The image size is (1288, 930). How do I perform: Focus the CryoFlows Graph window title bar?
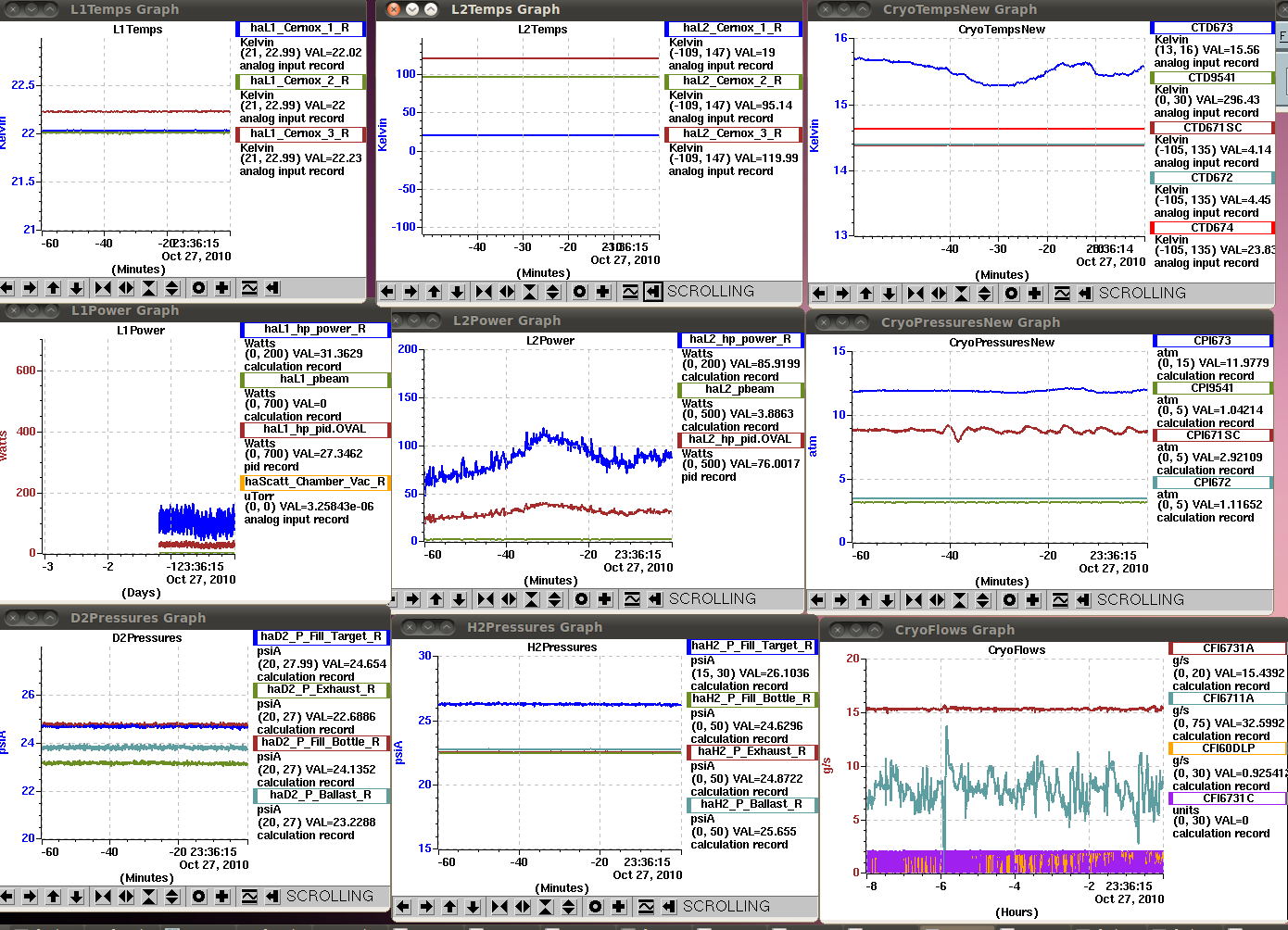coord(1054,630)
